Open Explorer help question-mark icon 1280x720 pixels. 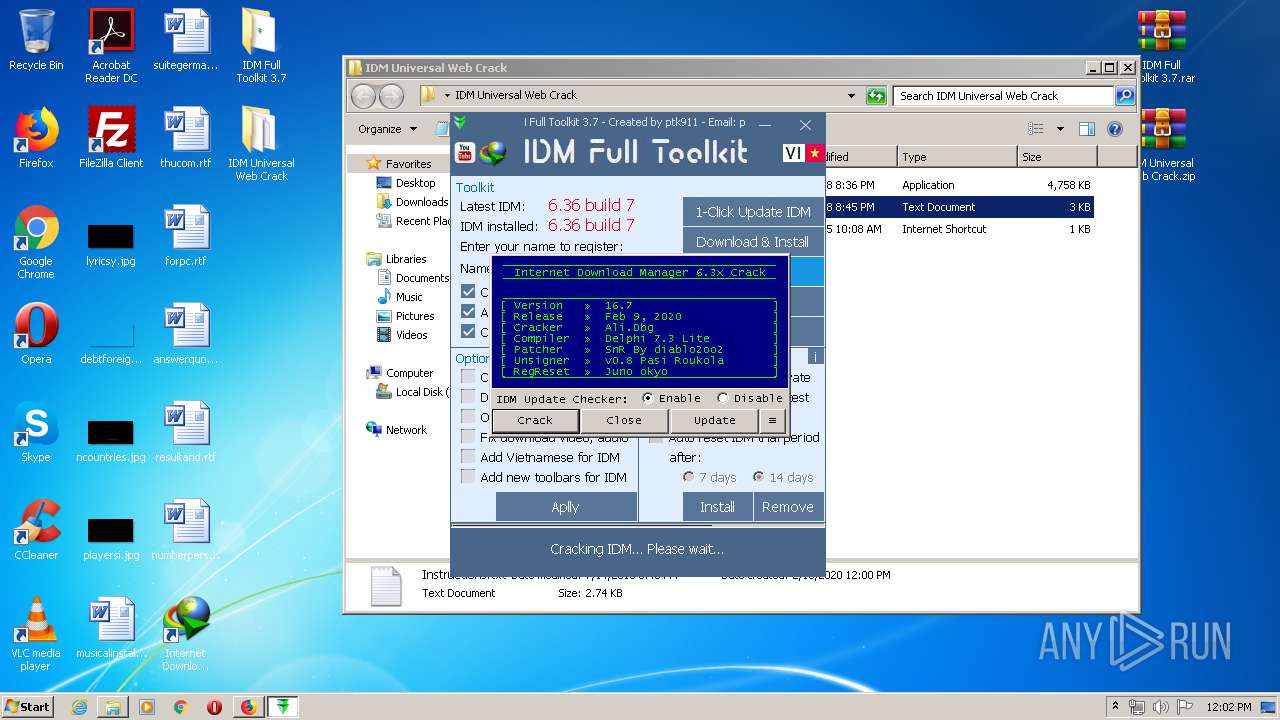click(1115, 129)
